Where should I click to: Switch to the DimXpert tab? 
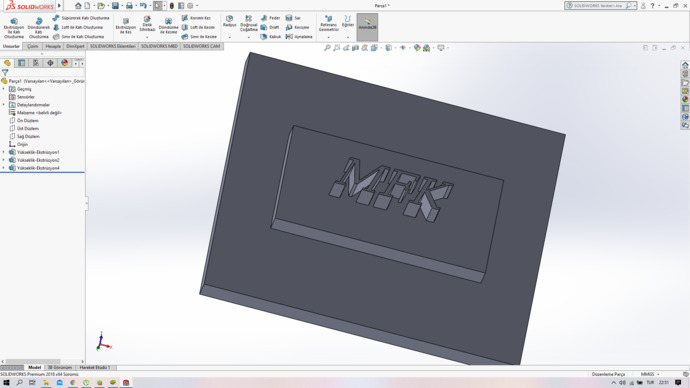point(75,46)
